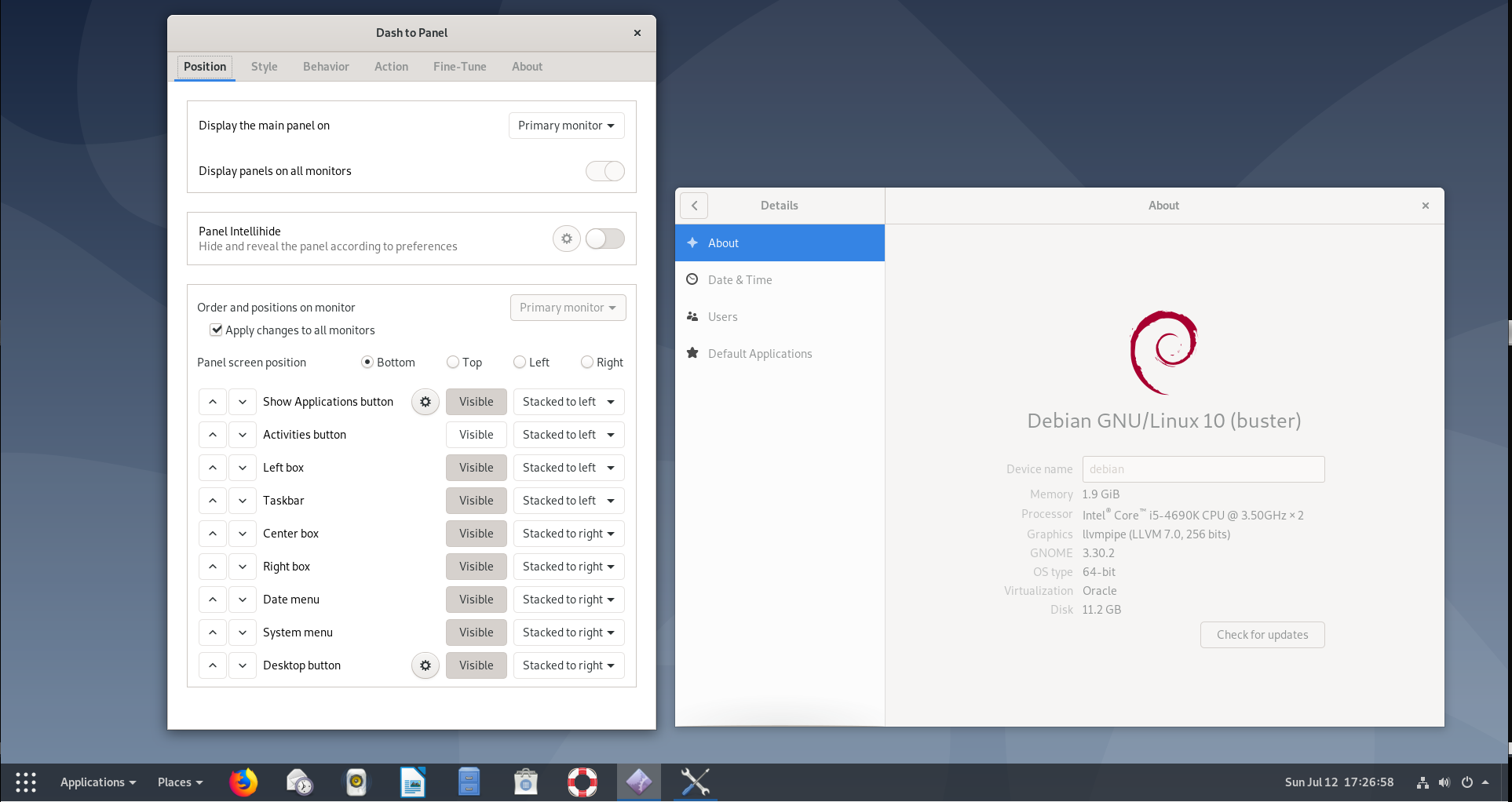Open Right box stacking dropdown
This screenshot has width=1512, height=802.
569,567
